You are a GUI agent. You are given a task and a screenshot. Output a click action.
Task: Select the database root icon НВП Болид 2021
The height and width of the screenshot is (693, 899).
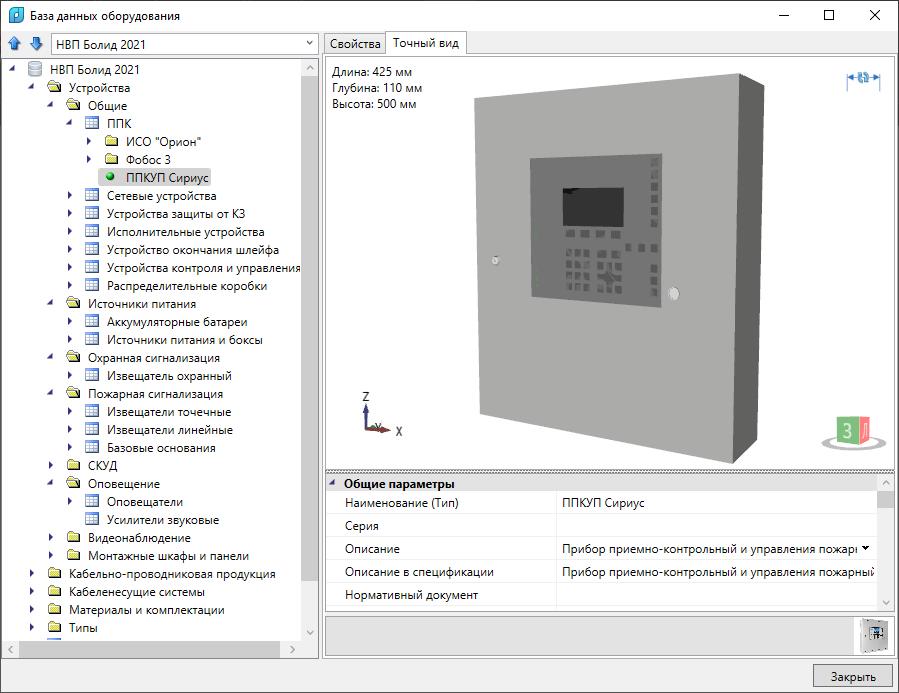click(x=35, y=70)
